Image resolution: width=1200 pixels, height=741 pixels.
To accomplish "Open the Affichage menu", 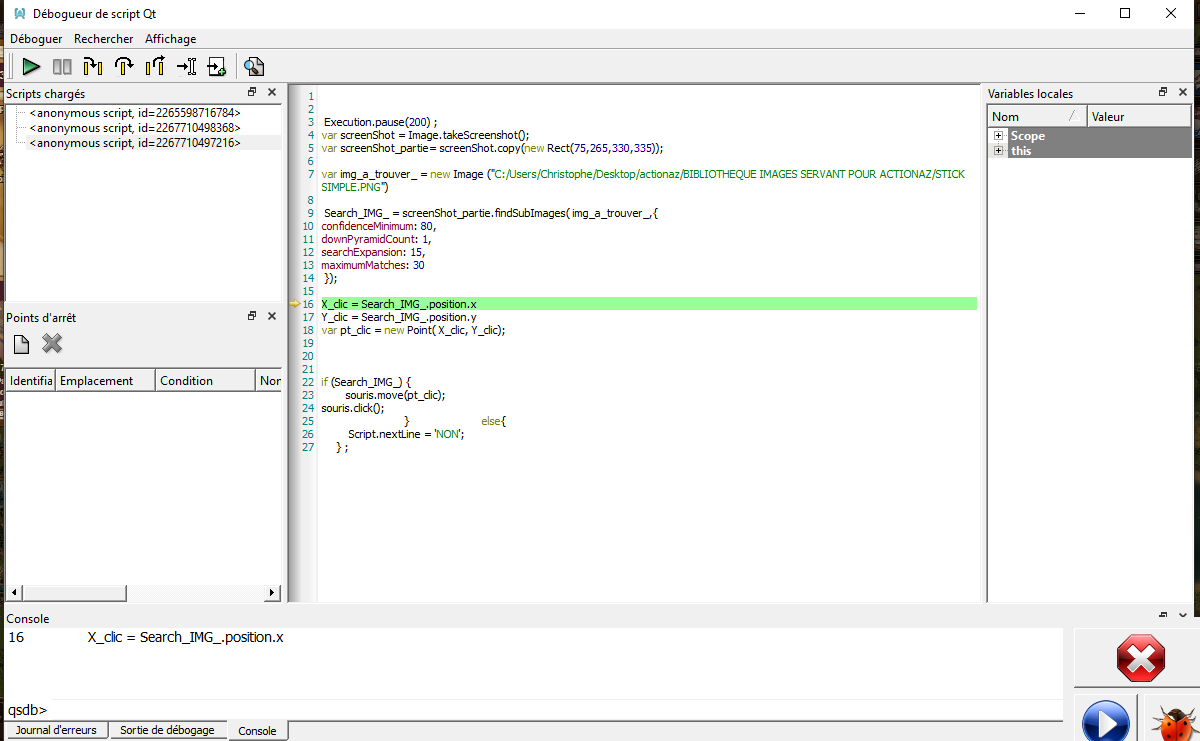I will click(170, 39).
